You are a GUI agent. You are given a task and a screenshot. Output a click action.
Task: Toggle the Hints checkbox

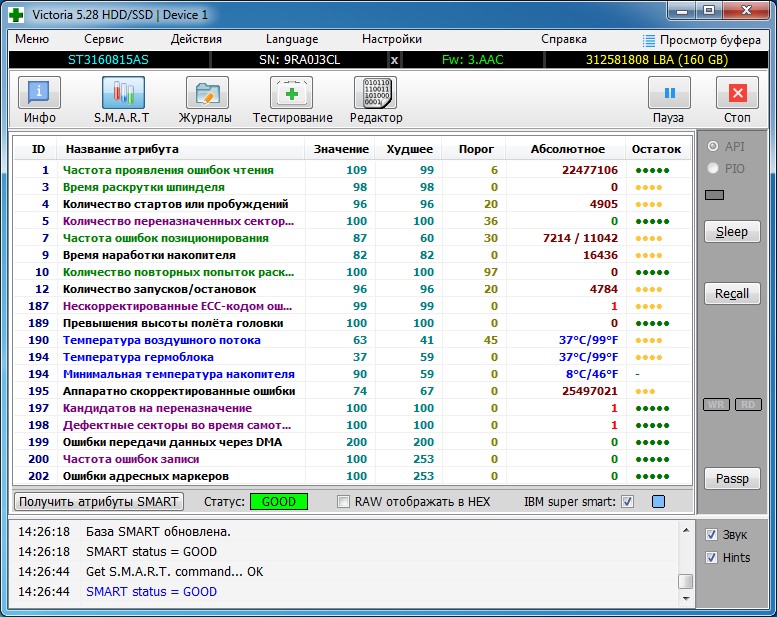click(x=711, y=558)
